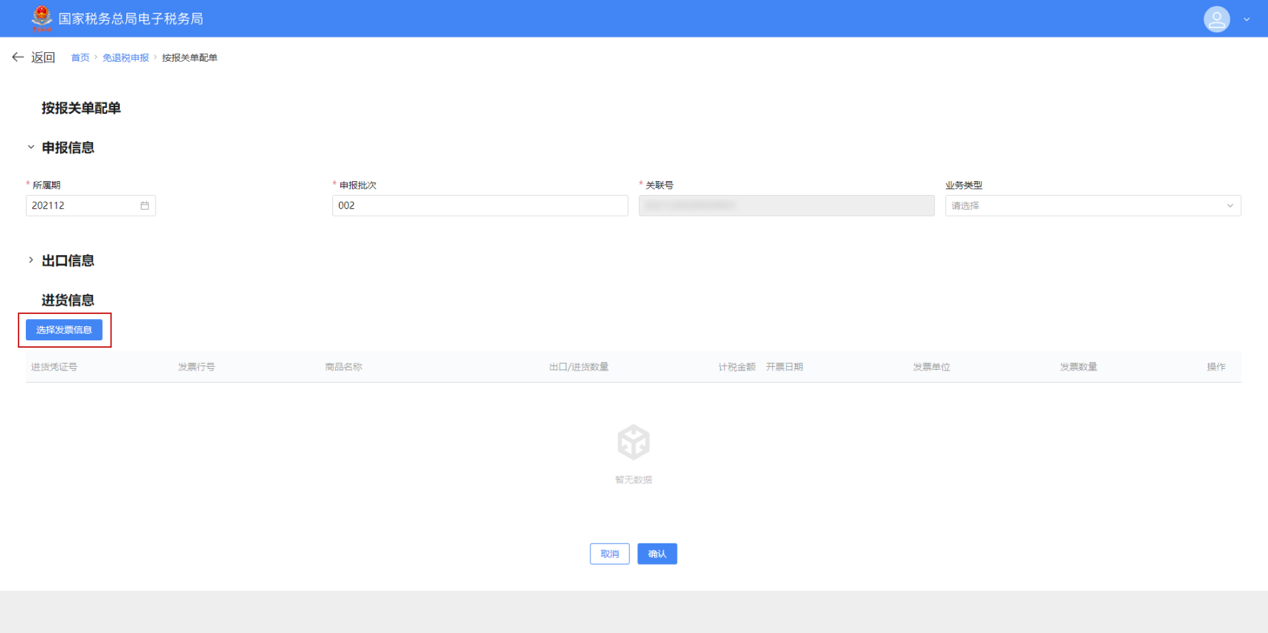Viewport: 1268px width, 633px height.
Task: Go to 首页 via breadcrumb
Action: point(80,58)
